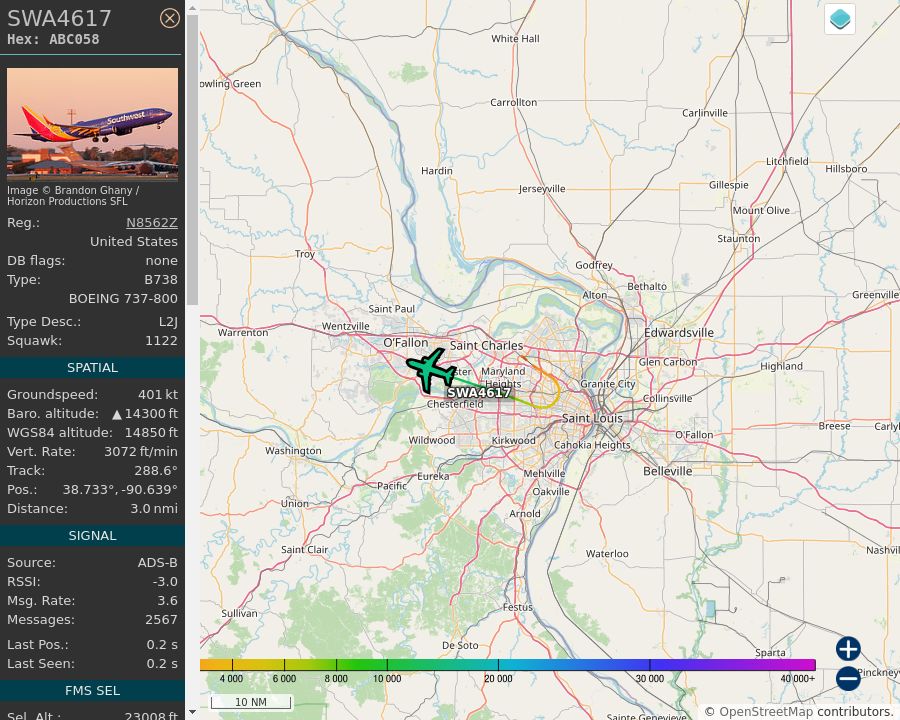900x720 pixels.
Task: Enlarge the Southwest aircraft photo
Action: pyautogui.click(x=92, y=124)
